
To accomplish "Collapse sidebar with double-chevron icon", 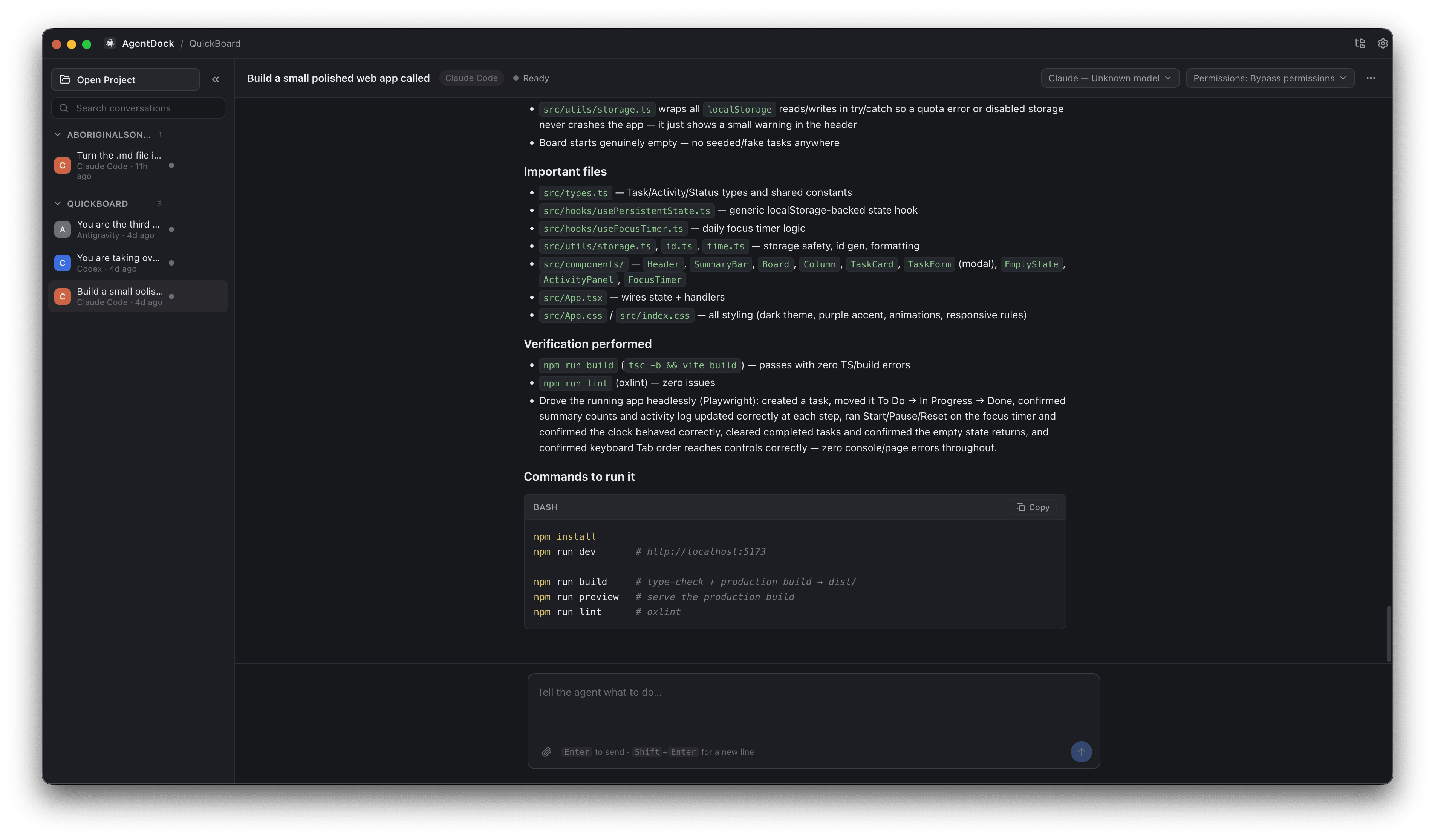I will point(216,80).
